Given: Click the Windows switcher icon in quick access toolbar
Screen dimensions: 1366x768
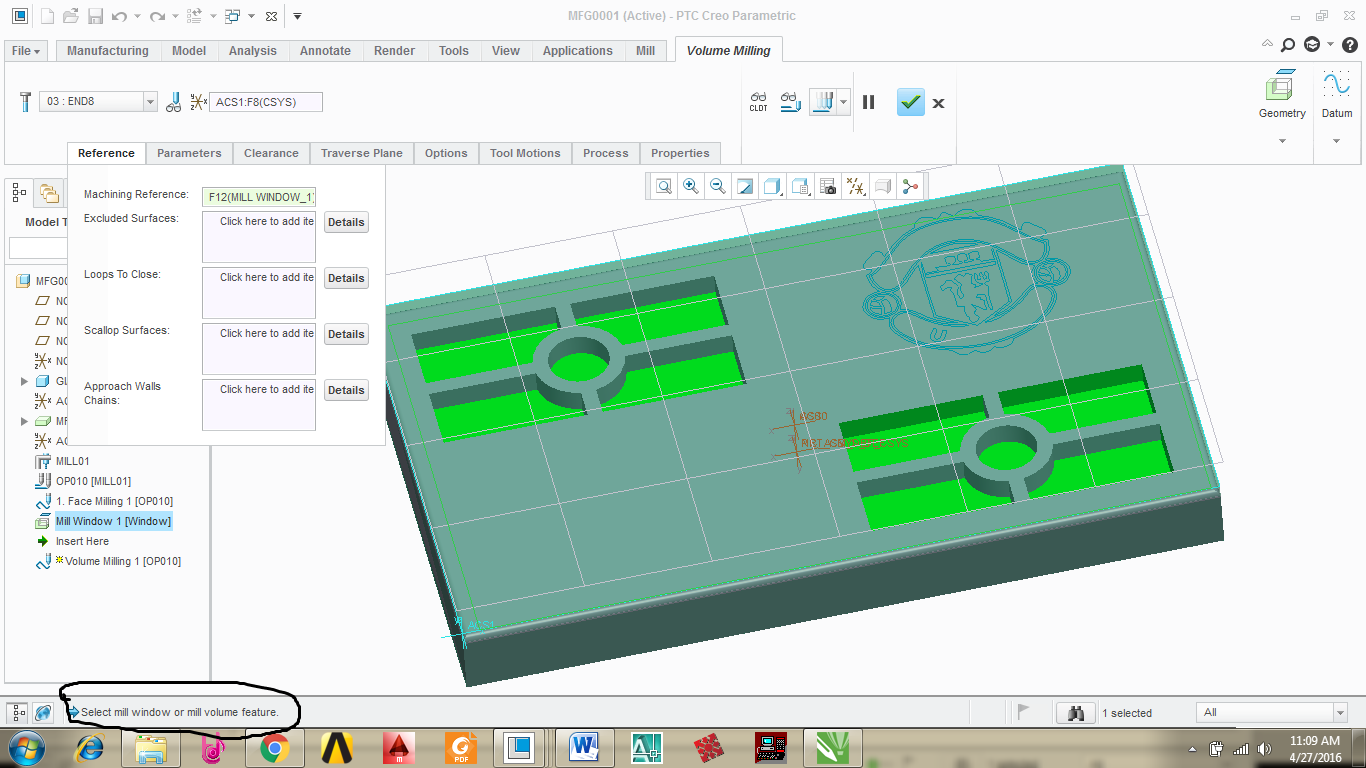Looking at the screenshot, I should point(232,16).
